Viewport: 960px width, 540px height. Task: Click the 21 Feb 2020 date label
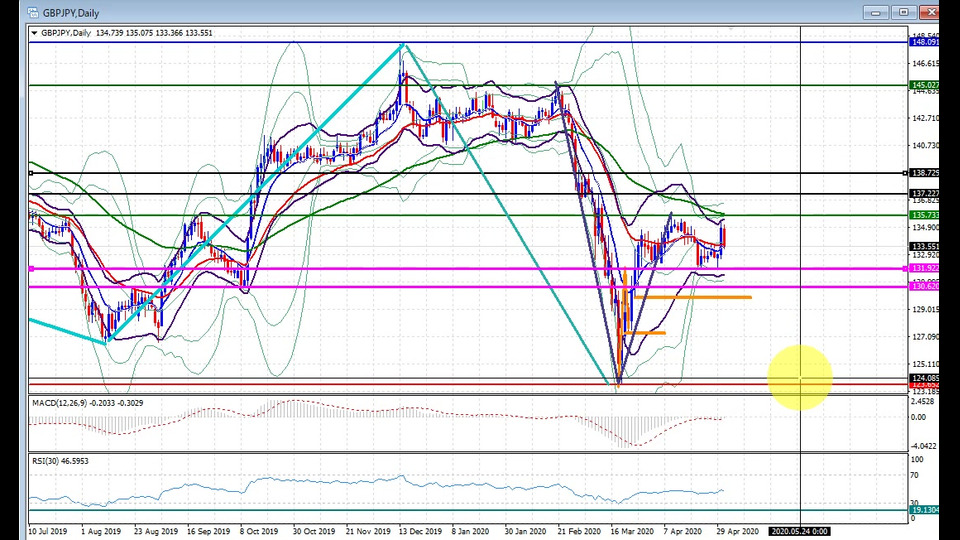[x=579, y=531]
